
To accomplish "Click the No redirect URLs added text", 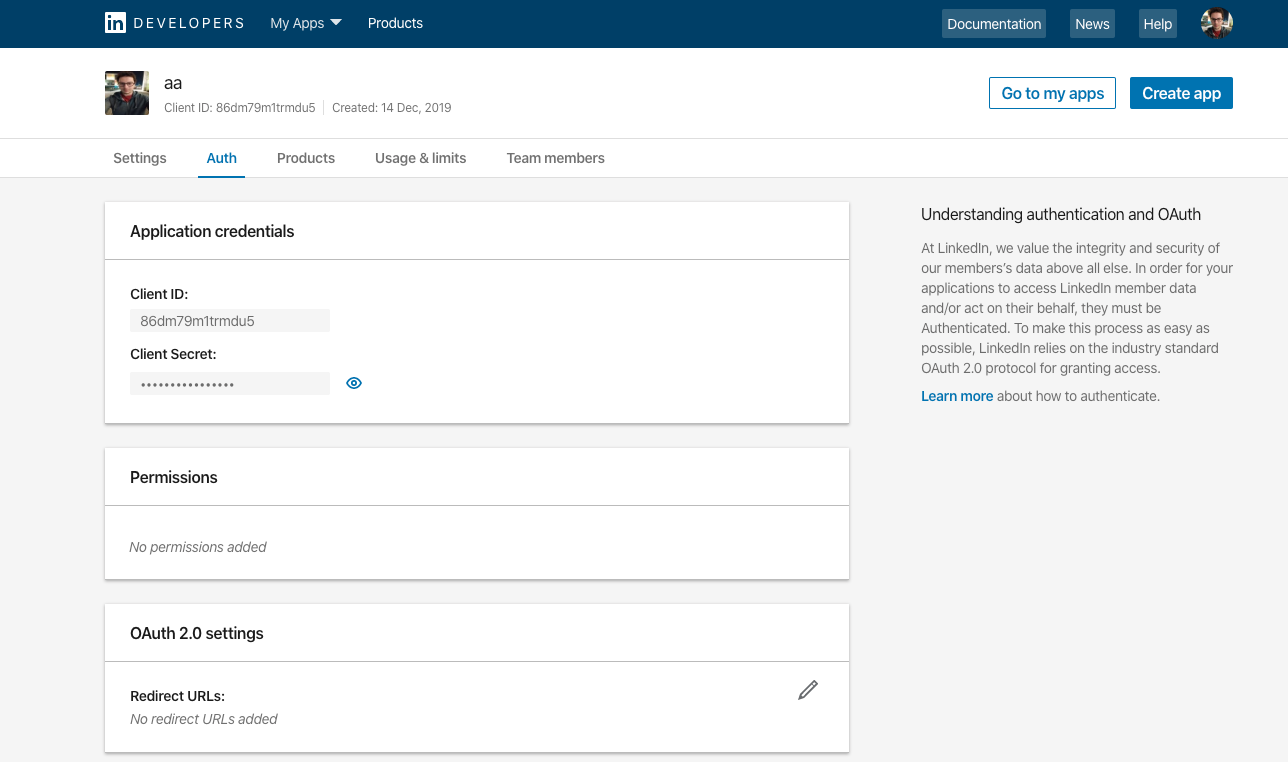I will coord(204,719).
